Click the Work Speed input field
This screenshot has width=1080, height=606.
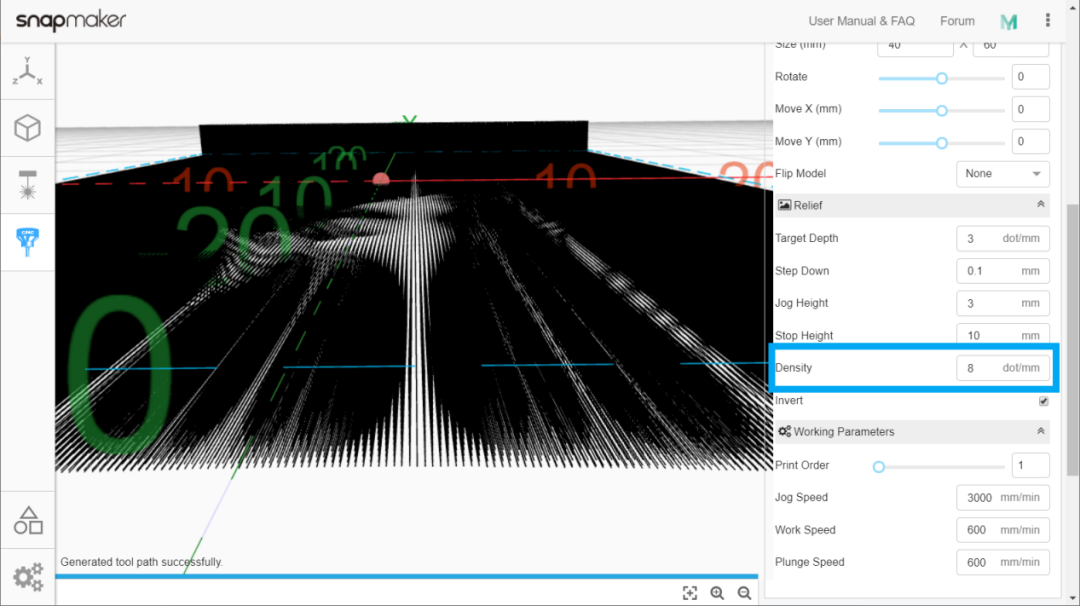(x=1003, y=530)
